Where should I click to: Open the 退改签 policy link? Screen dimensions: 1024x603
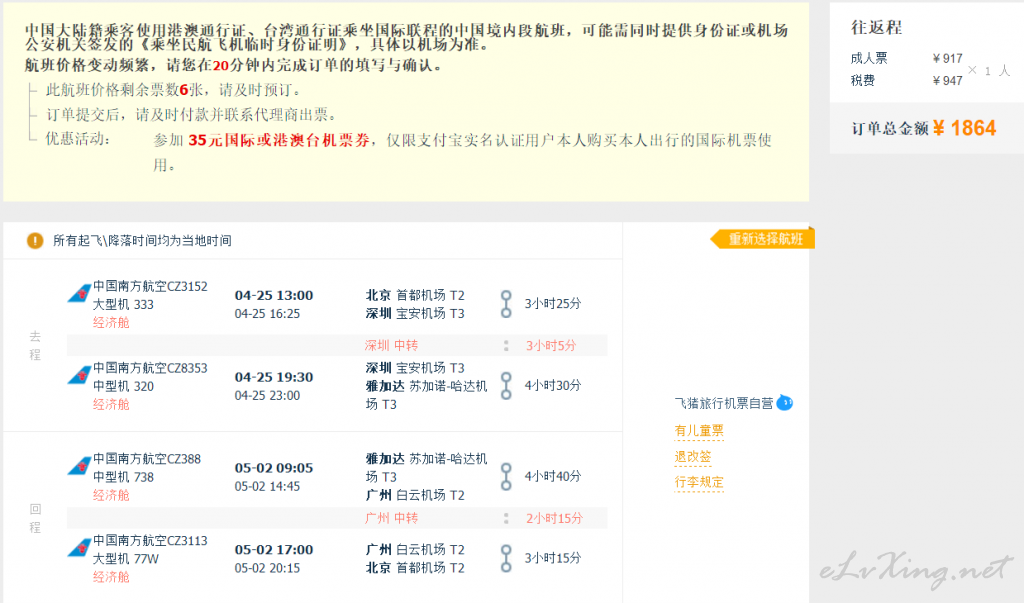(693, 457)
